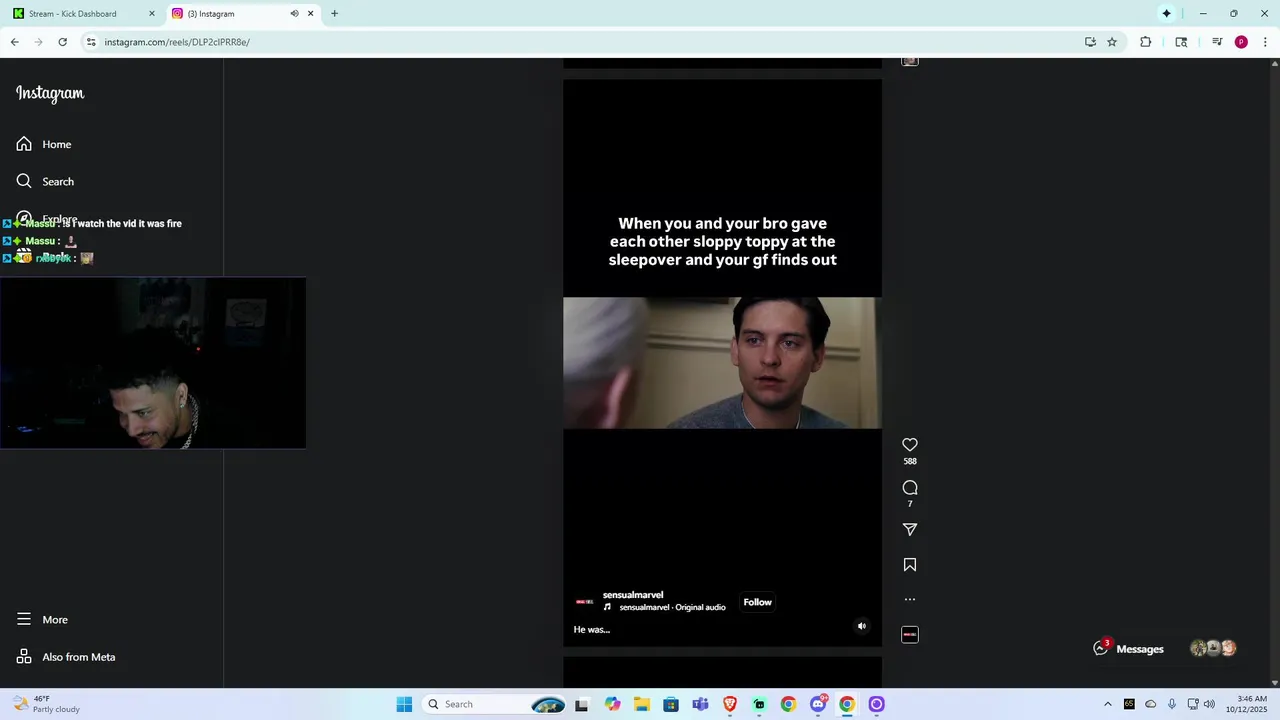This screenshot has width=1280, height=720.
Task: Open Chrome three-dot menu
Action: (1265, 42)
